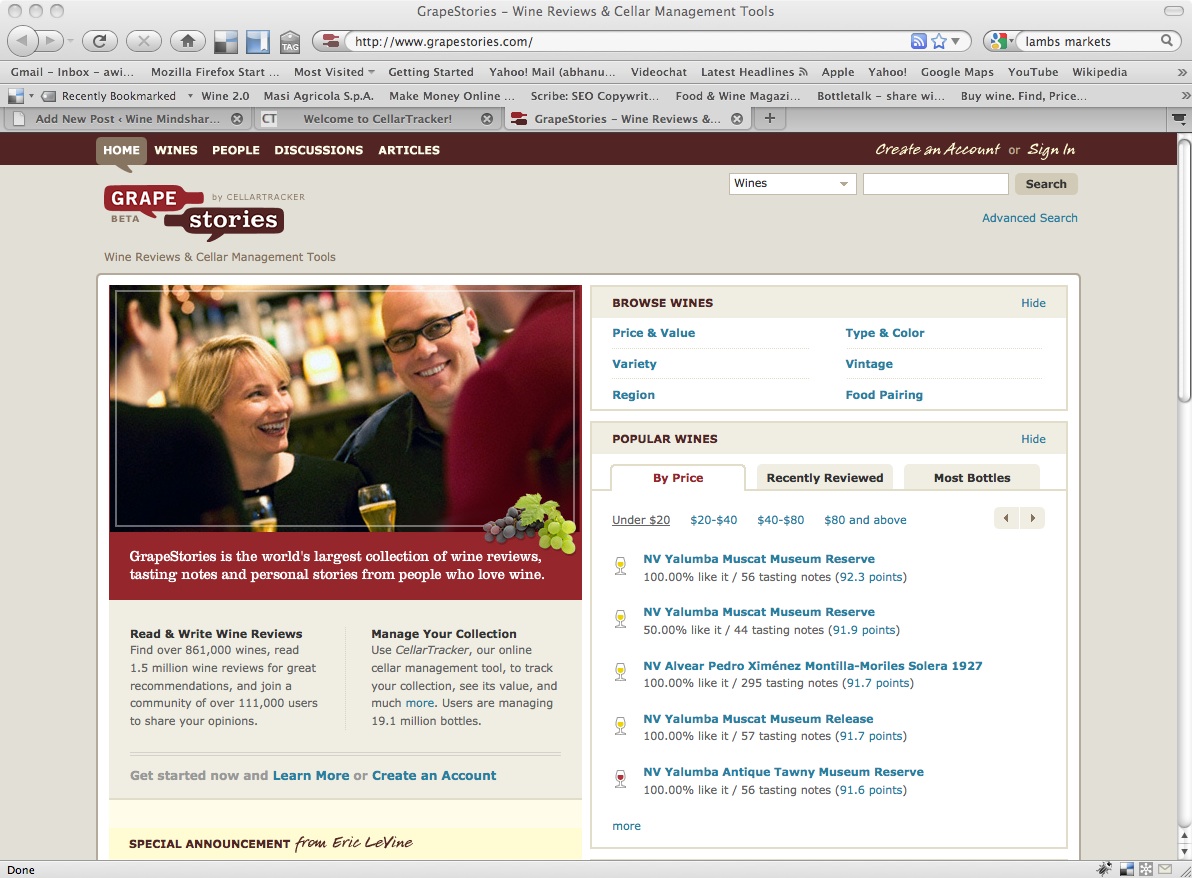Expand the Most Visited bookmarks menu
Image resolution: width=1192 pixels, height=878 pixels.
click(334, 72)
